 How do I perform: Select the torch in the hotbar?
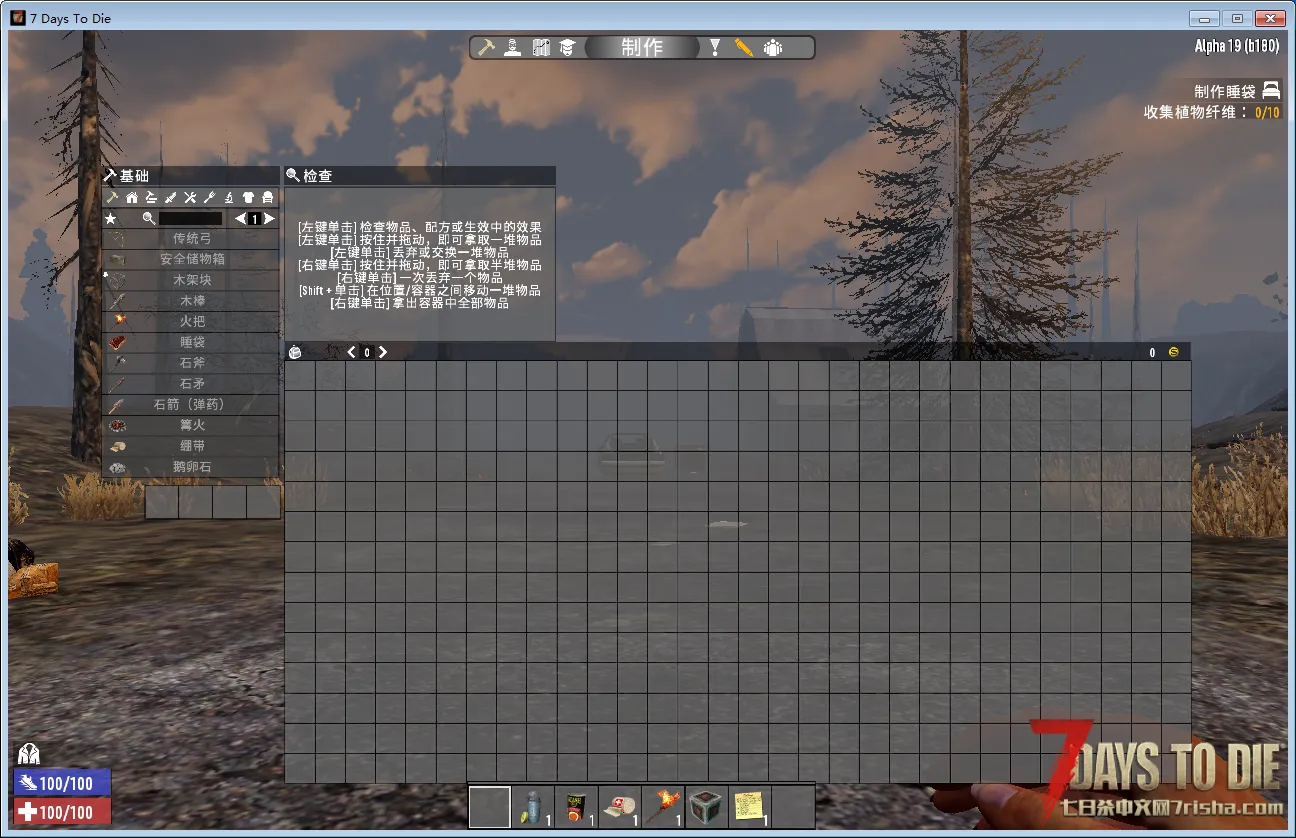663,806
